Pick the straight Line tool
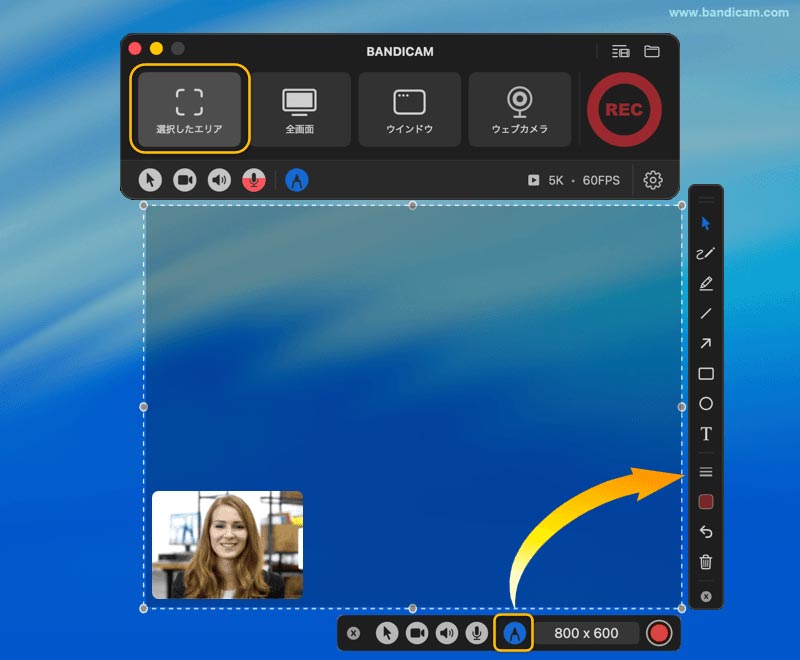The width and height of the screenshot is (800, 660). [706, 314]
